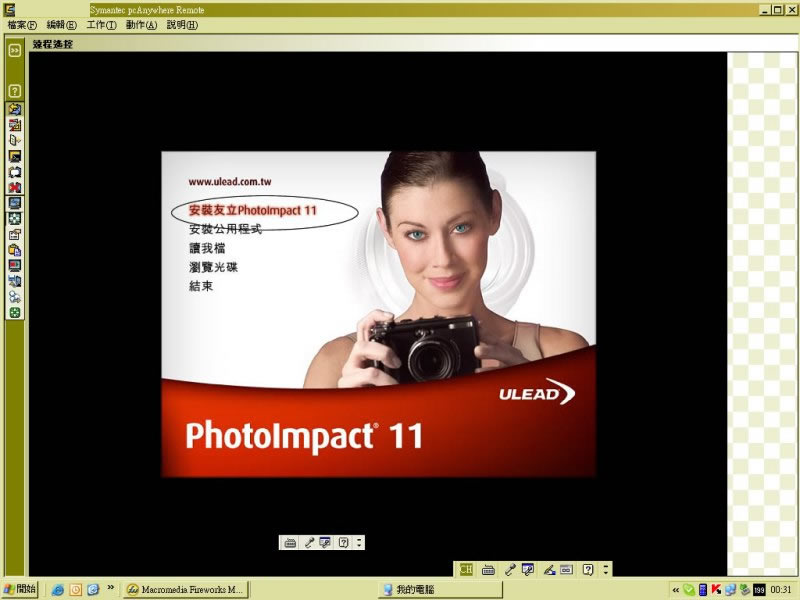Click 安裝友立PhotoImpact 11 in the installer menu
The height and width of the screenshot is (600, 800).
pyautogui.click(x=253, y=210)
